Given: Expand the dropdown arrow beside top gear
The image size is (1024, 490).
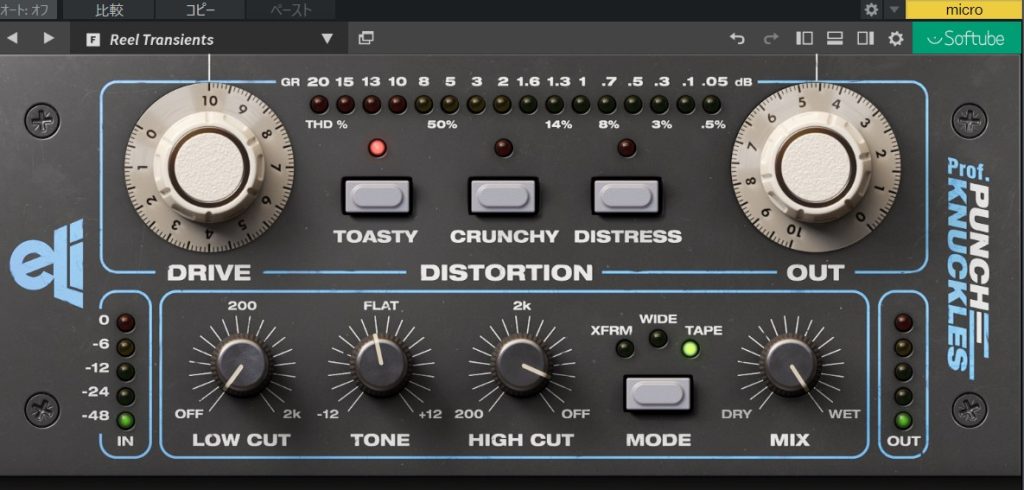Looking at the screenshot, I should point(893,10).
